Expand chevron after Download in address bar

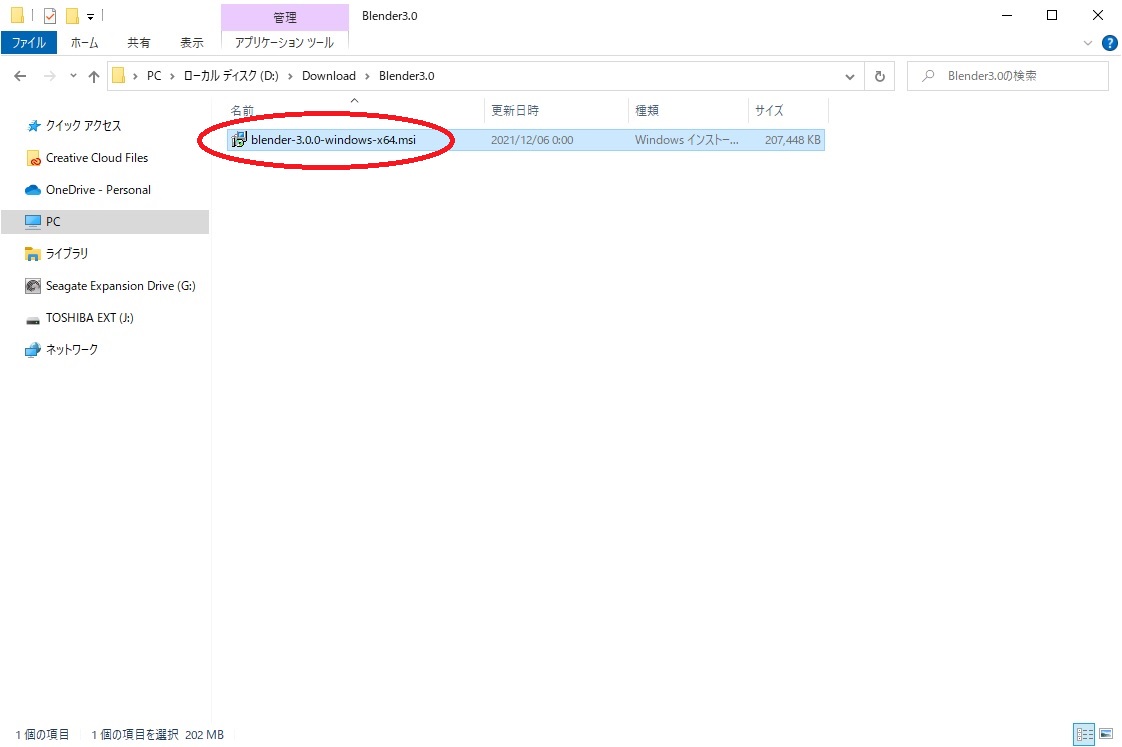coord(367,76)
